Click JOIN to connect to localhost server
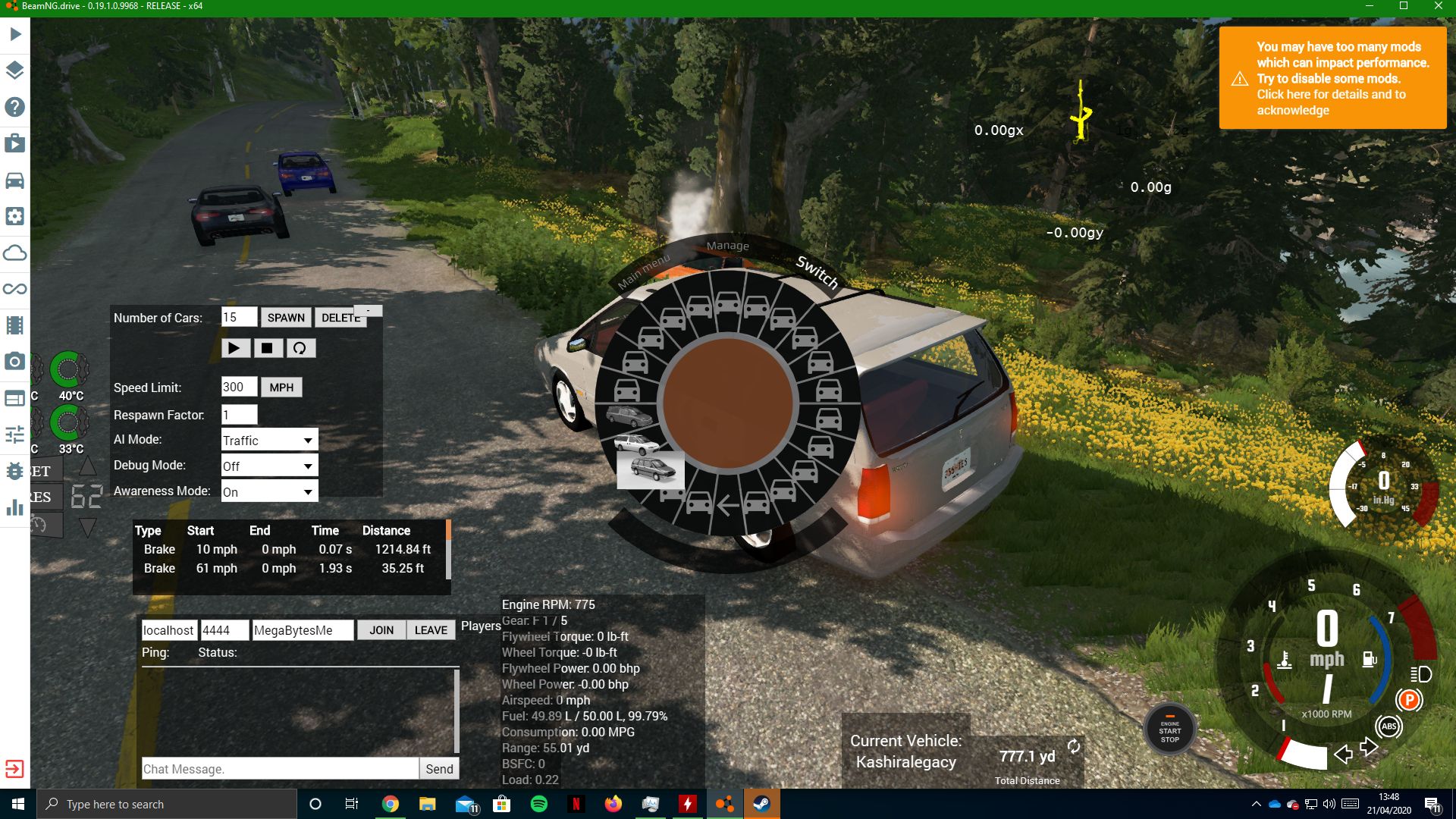The width and height of the screenshot is (1456, 819). point(381,629)
